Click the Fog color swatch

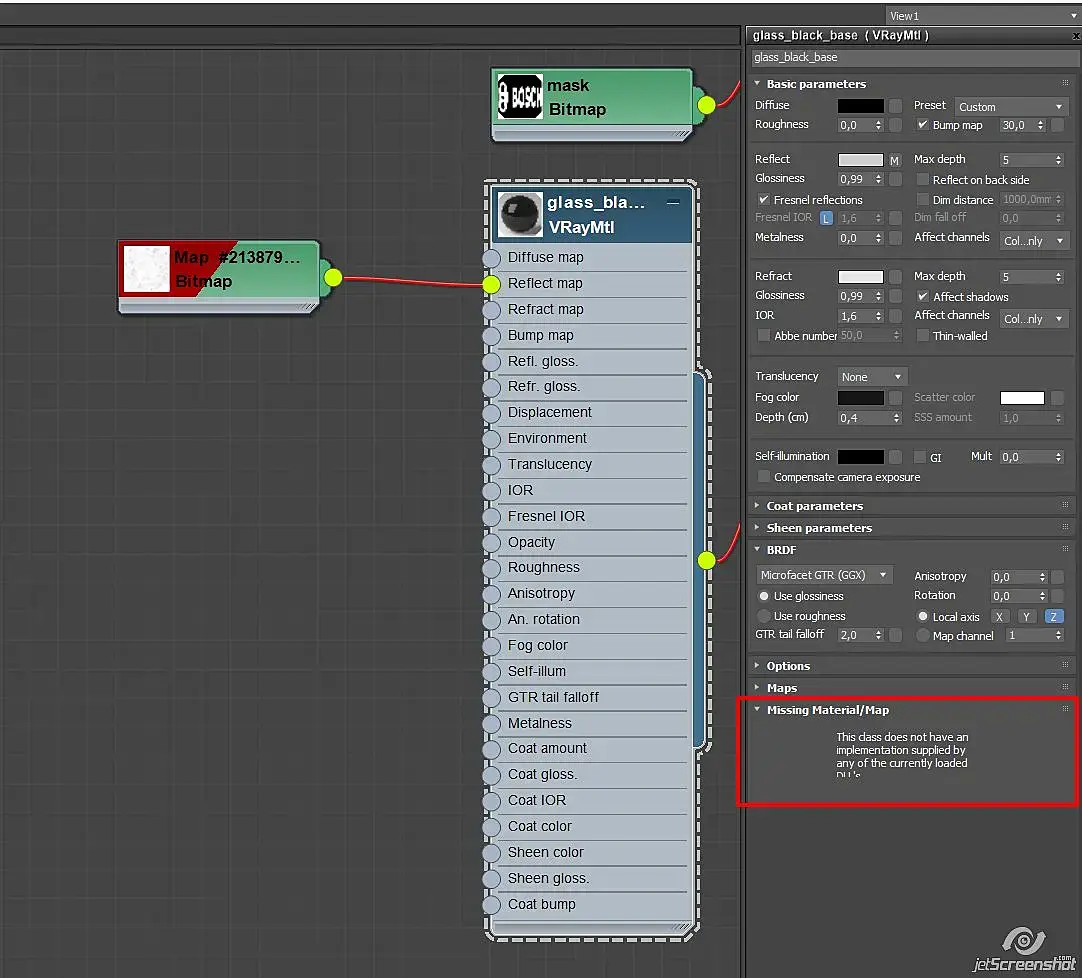pos(860,398)
